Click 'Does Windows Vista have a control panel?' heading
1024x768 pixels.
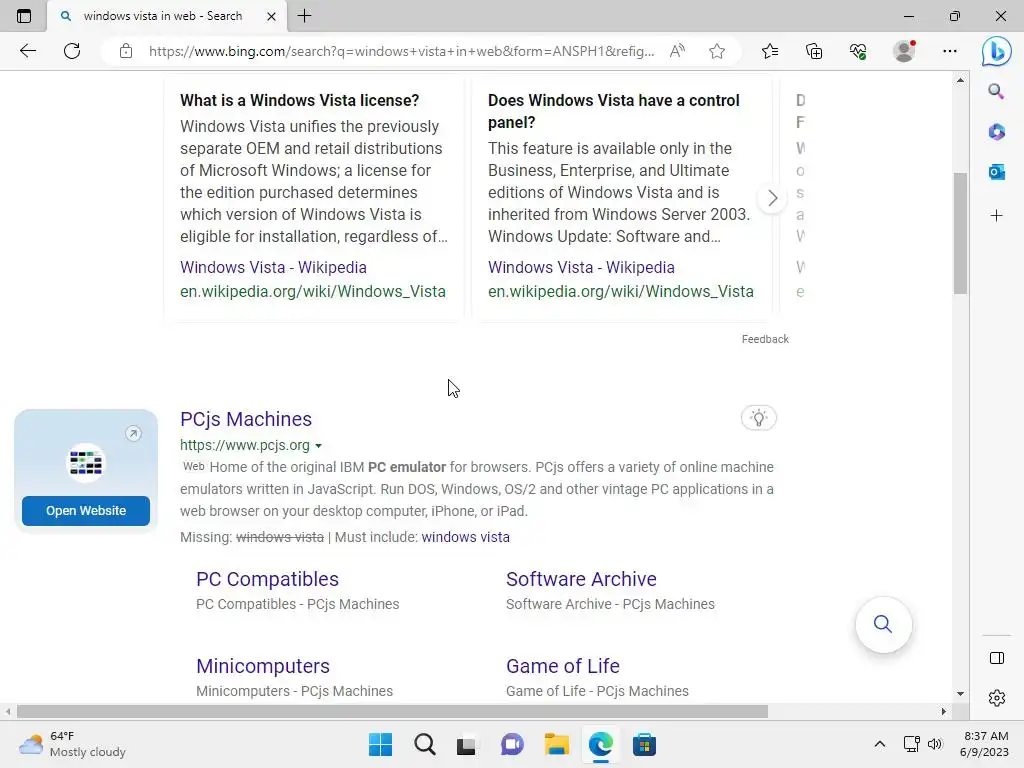[613, 111]
